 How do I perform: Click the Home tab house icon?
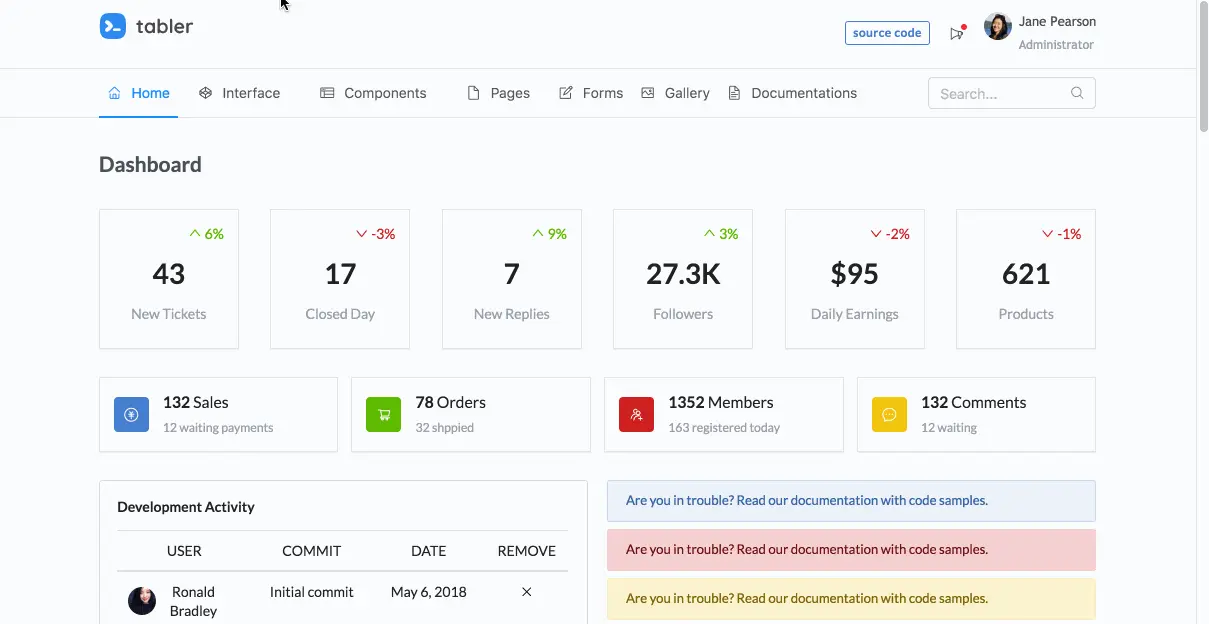point(114,93)
